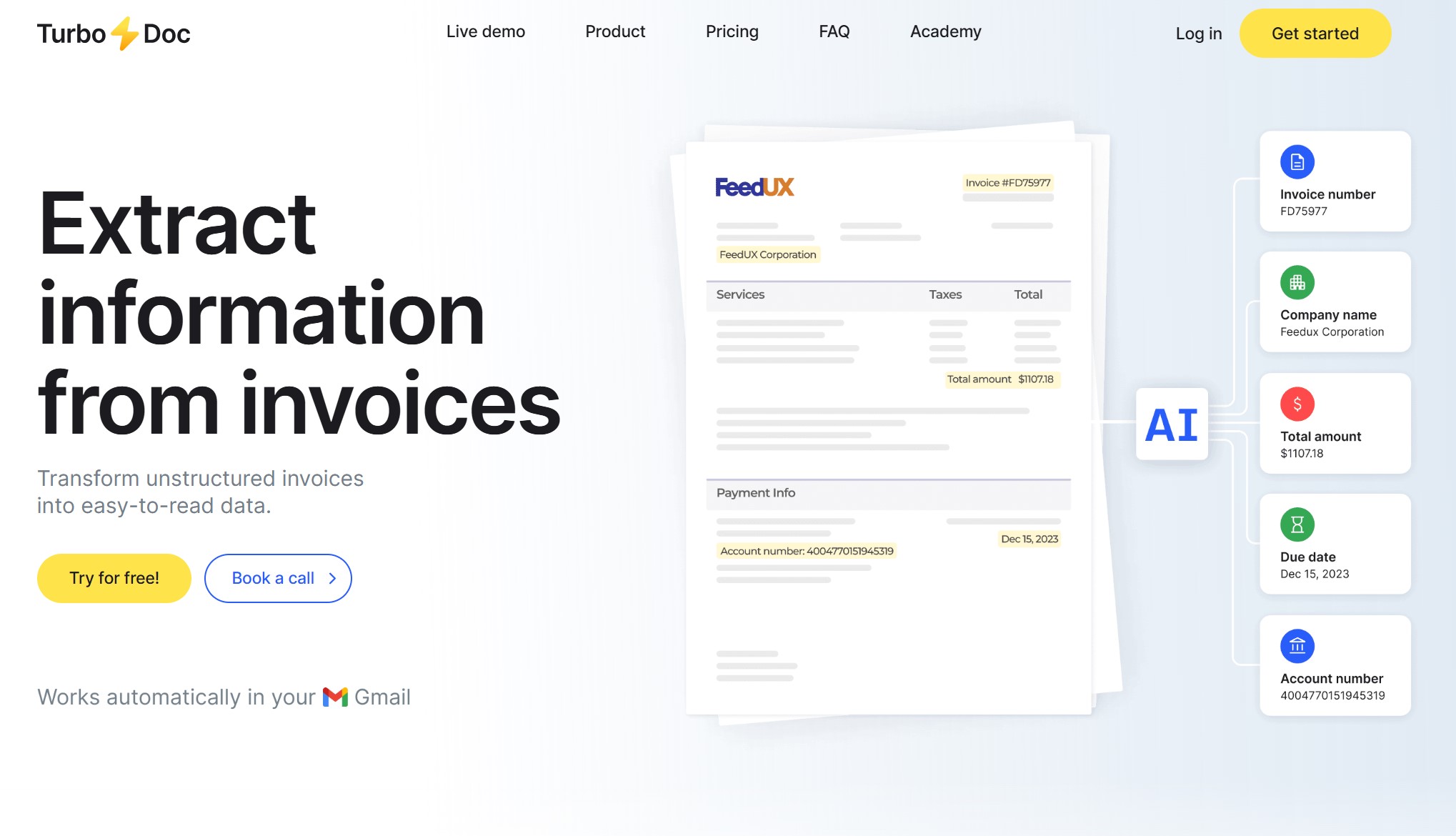Expand the FAQ navigation item
1456x836 pixels.
point(833,31)
